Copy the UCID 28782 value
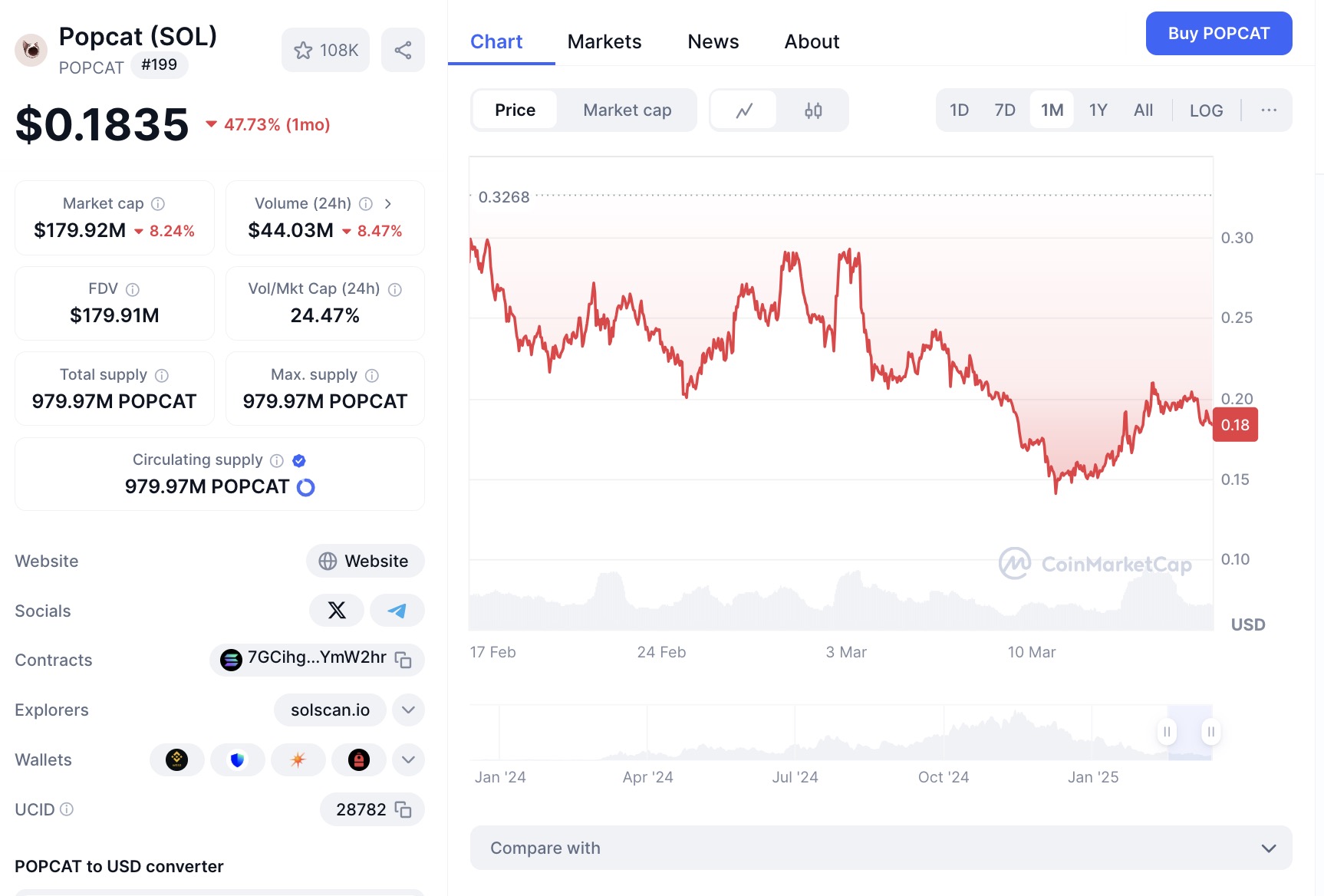The image size is (1324, 896). click(403, 809)
